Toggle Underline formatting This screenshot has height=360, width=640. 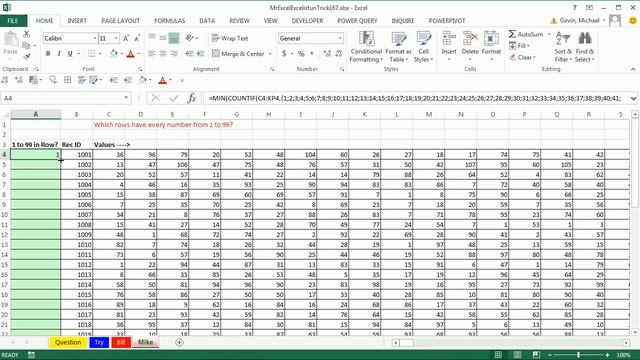point(70,53)
